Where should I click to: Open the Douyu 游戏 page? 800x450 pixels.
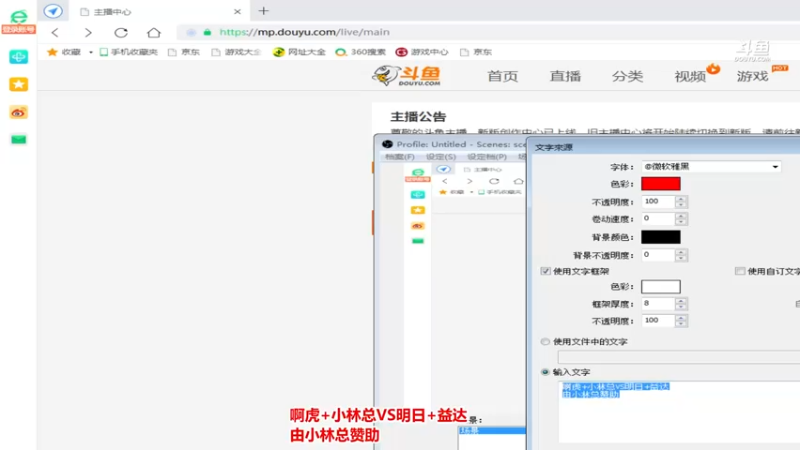753,77
